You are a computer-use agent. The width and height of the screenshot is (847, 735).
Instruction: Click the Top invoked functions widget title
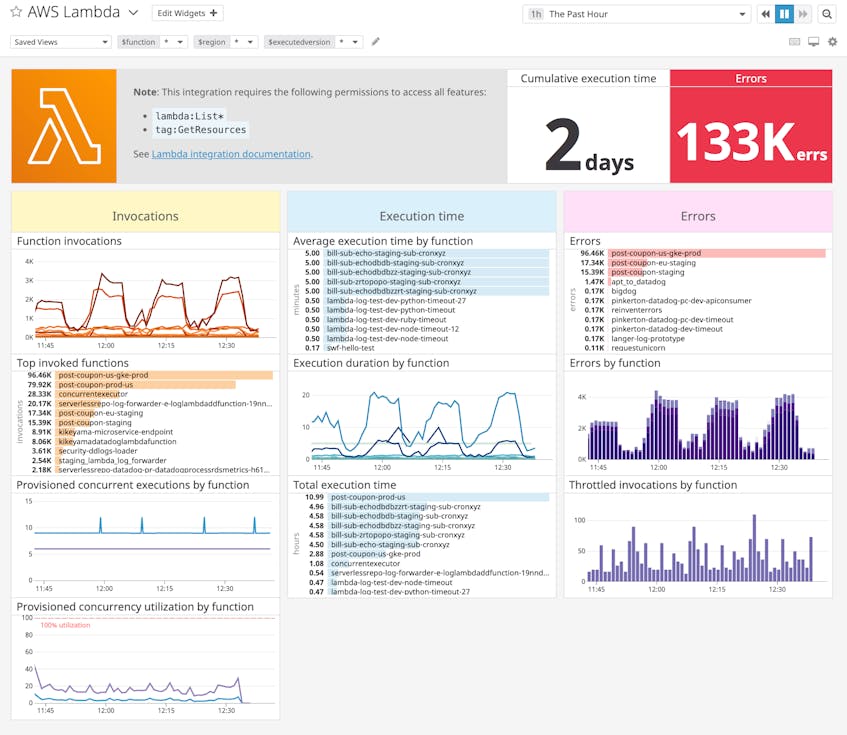click(x=72, y=363)
